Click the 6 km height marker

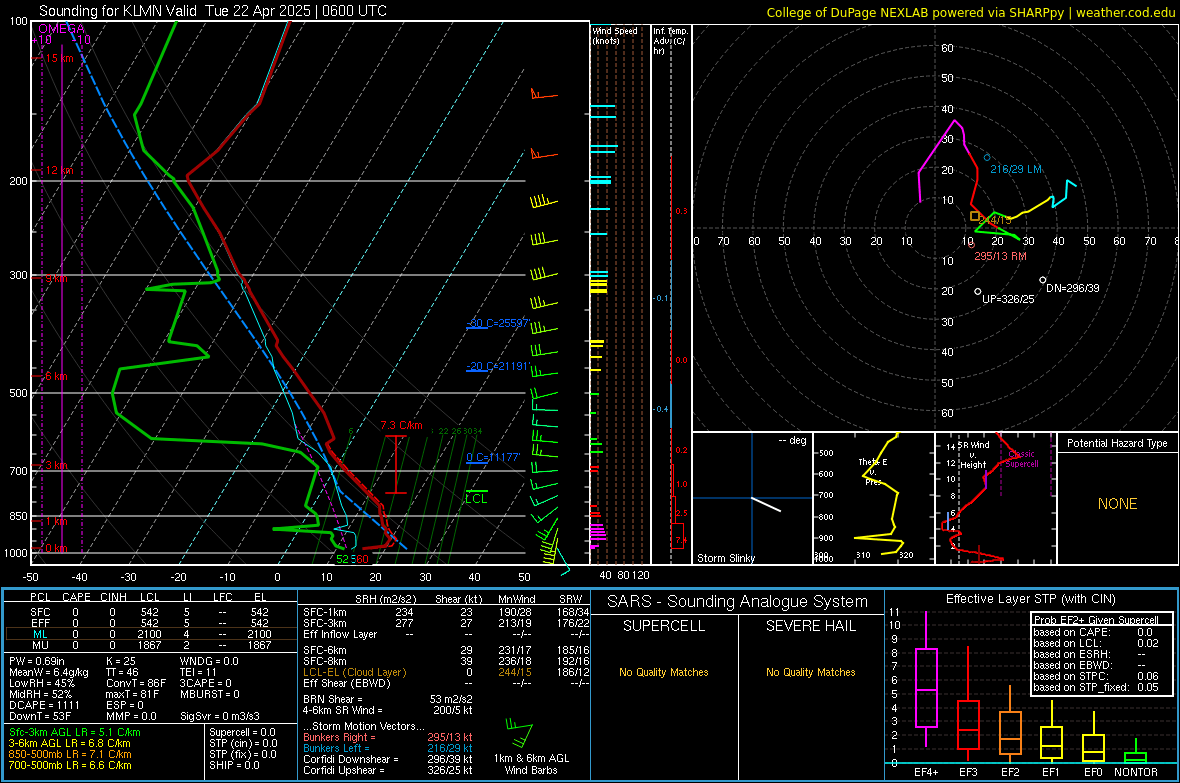(56, 376)
